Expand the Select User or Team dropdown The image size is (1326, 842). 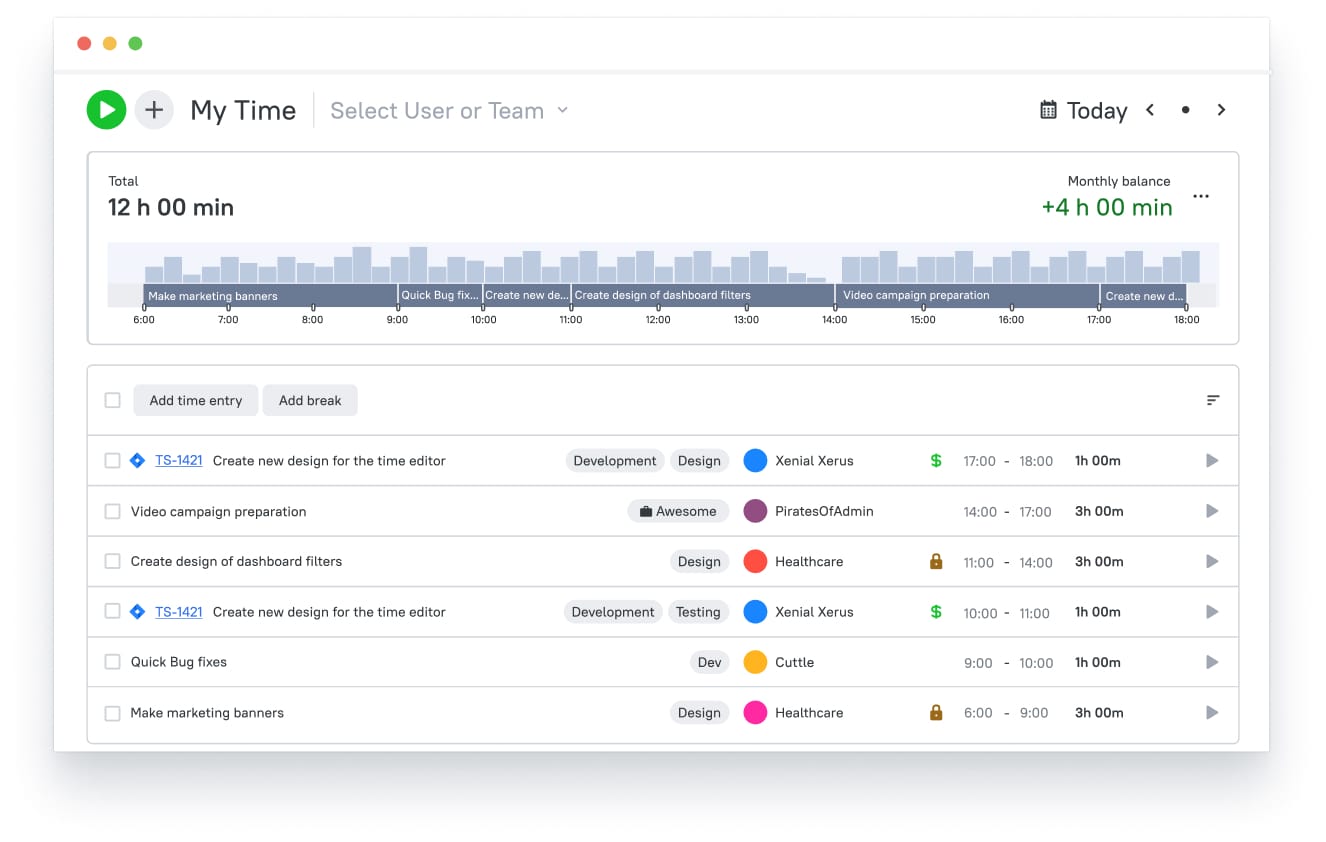[x=449, y=111]
